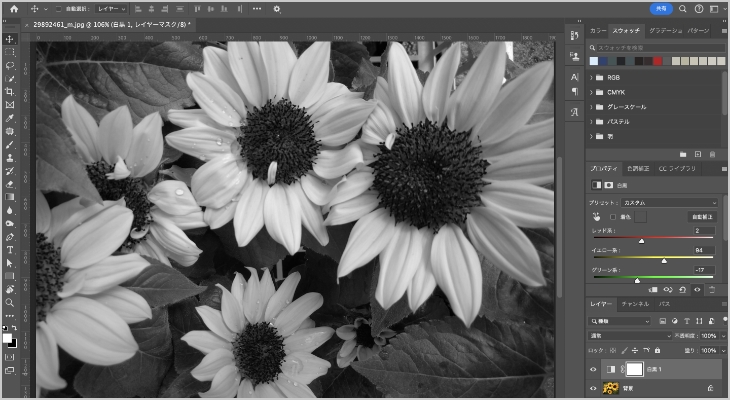730x400 pixels.
Task: Open workspace switcher icon at top right
Action: (x=714, y=9)
